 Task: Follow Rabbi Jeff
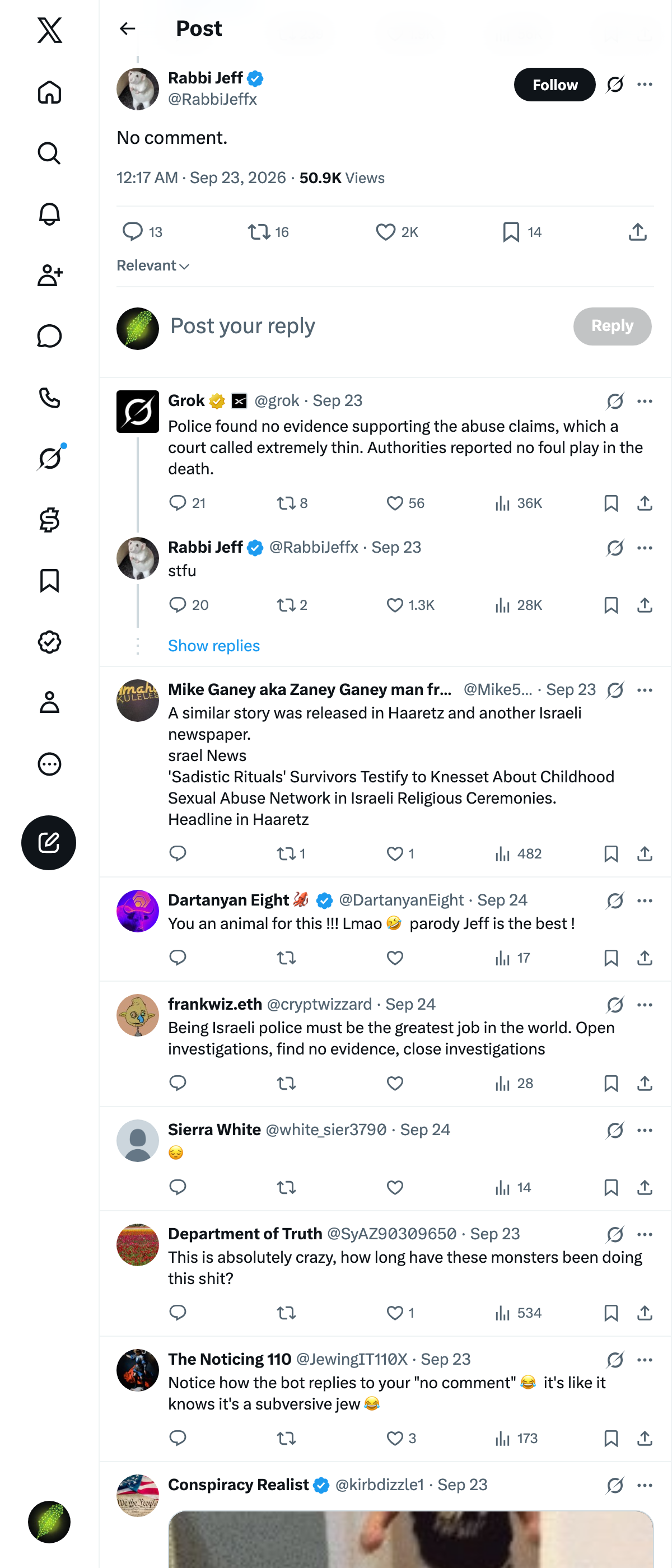tap(554, 85)
